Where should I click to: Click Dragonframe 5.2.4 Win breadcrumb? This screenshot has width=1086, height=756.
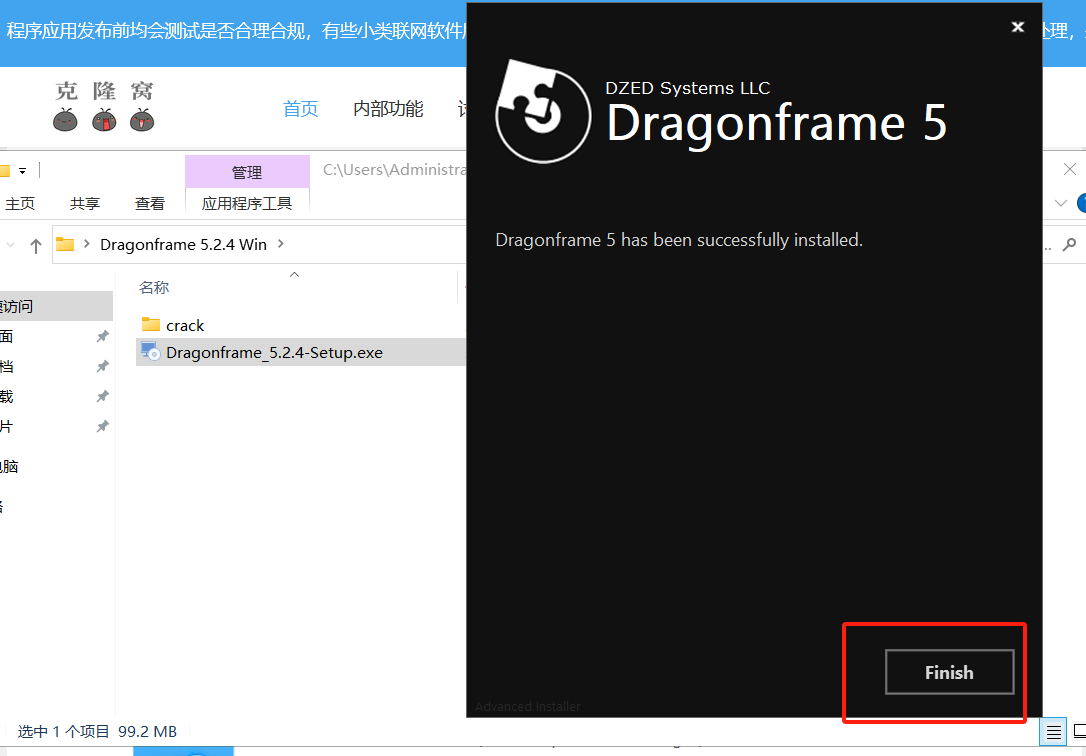pyautogui.click(x=184, y=244)
